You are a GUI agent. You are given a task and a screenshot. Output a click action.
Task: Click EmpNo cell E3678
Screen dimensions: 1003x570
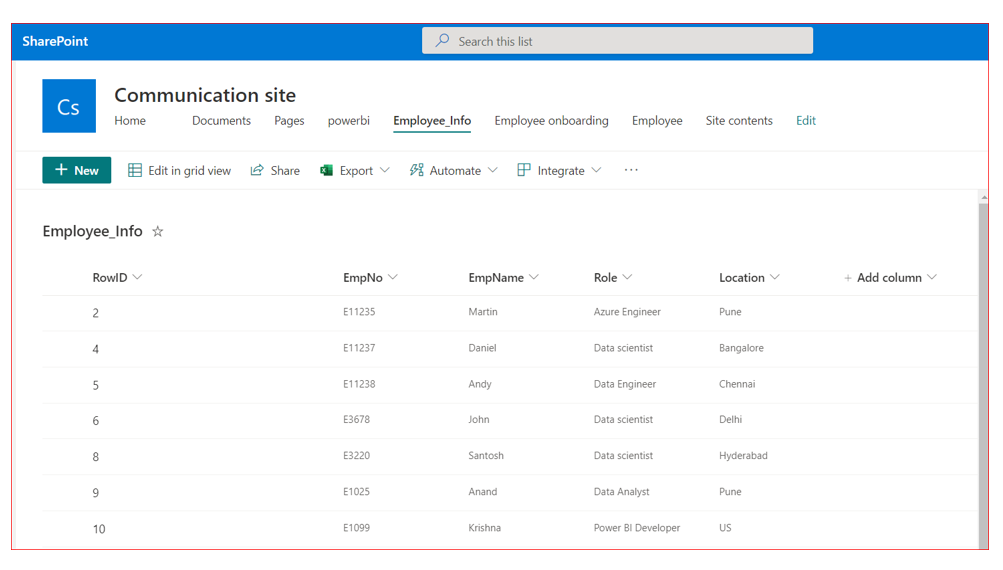click(x=356, y=419)
